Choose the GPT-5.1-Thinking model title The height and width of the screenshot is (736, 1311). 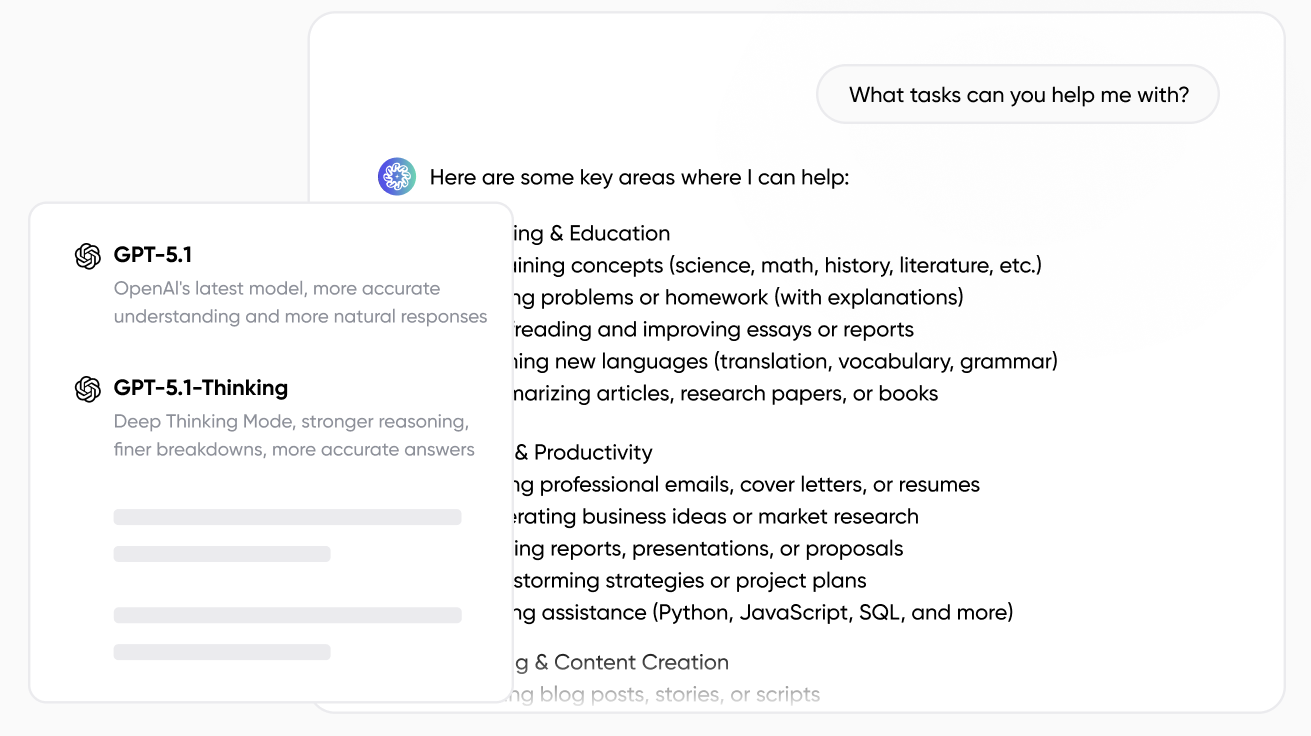200,388
